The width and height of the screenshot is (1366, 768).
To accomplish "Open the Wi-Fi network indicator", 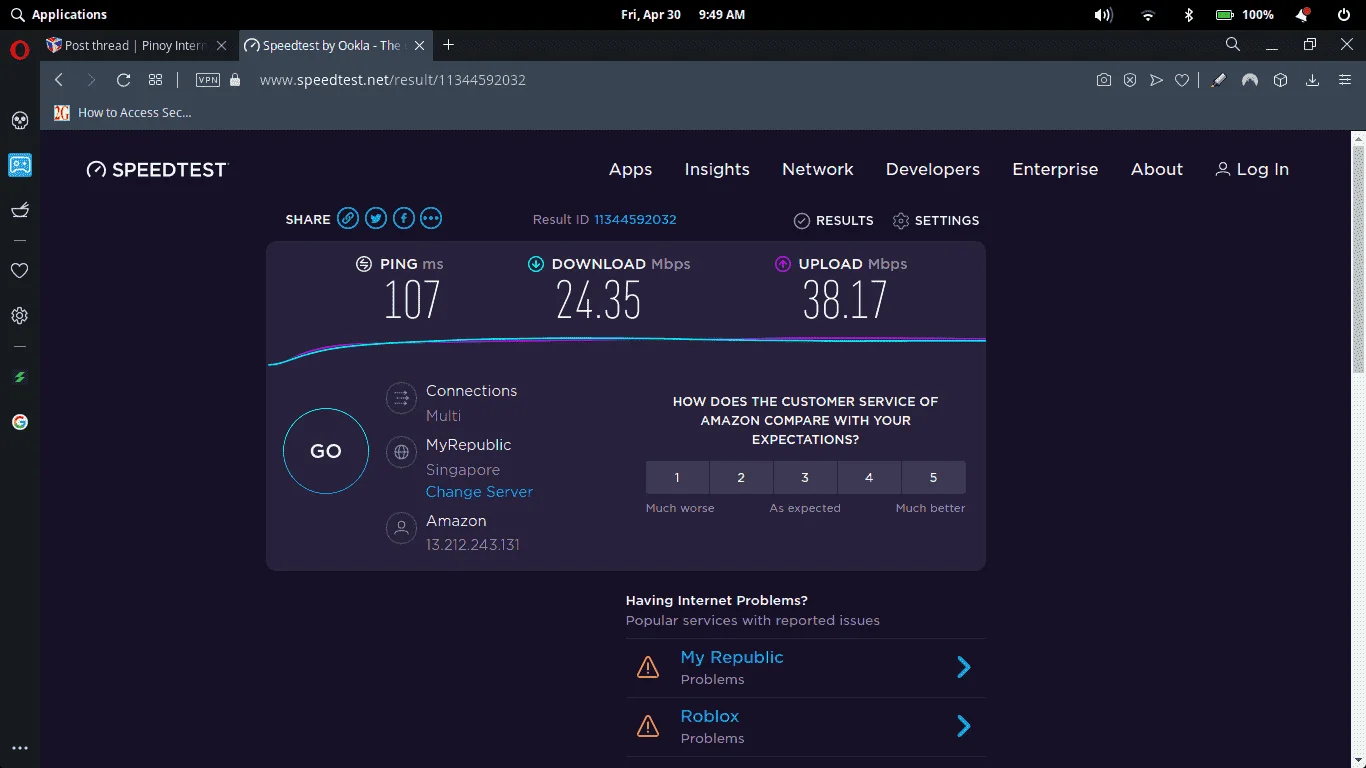I will tap(1148, 15).
